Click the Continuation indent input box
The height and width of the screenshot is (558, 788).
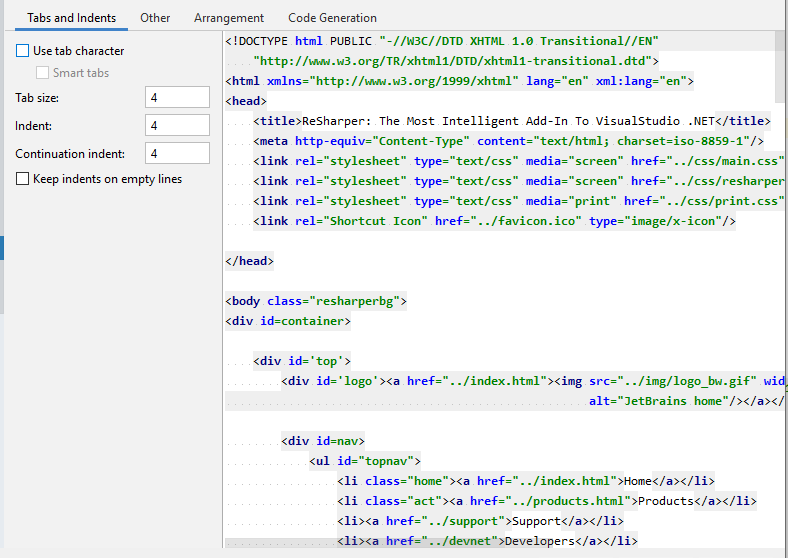(177, 153)
